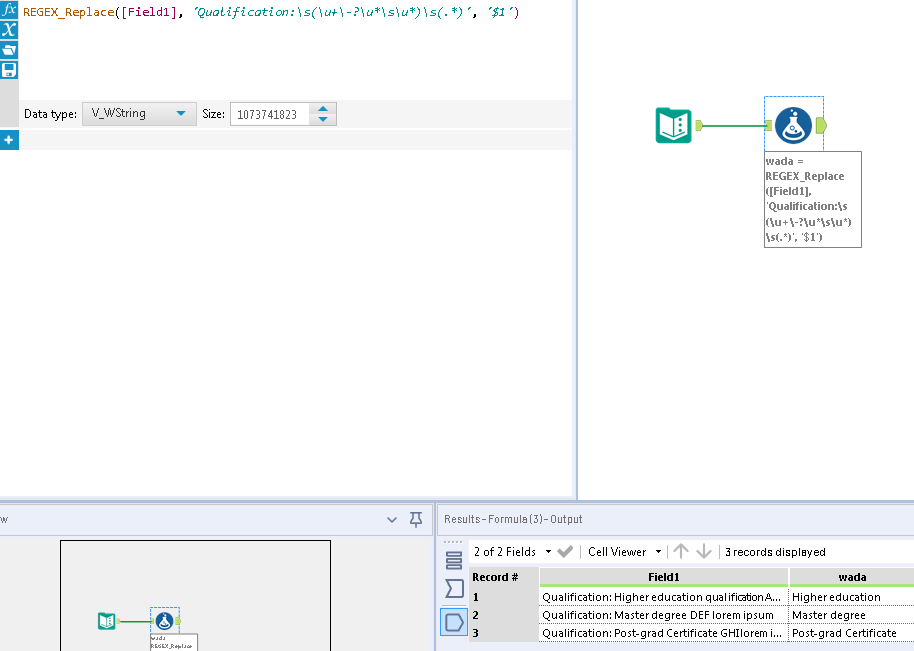Viewport: 914px width, 651px height.
Task: Click the data view icon in the Results pane
Action: pyautogui.click(x=454, y=621)
